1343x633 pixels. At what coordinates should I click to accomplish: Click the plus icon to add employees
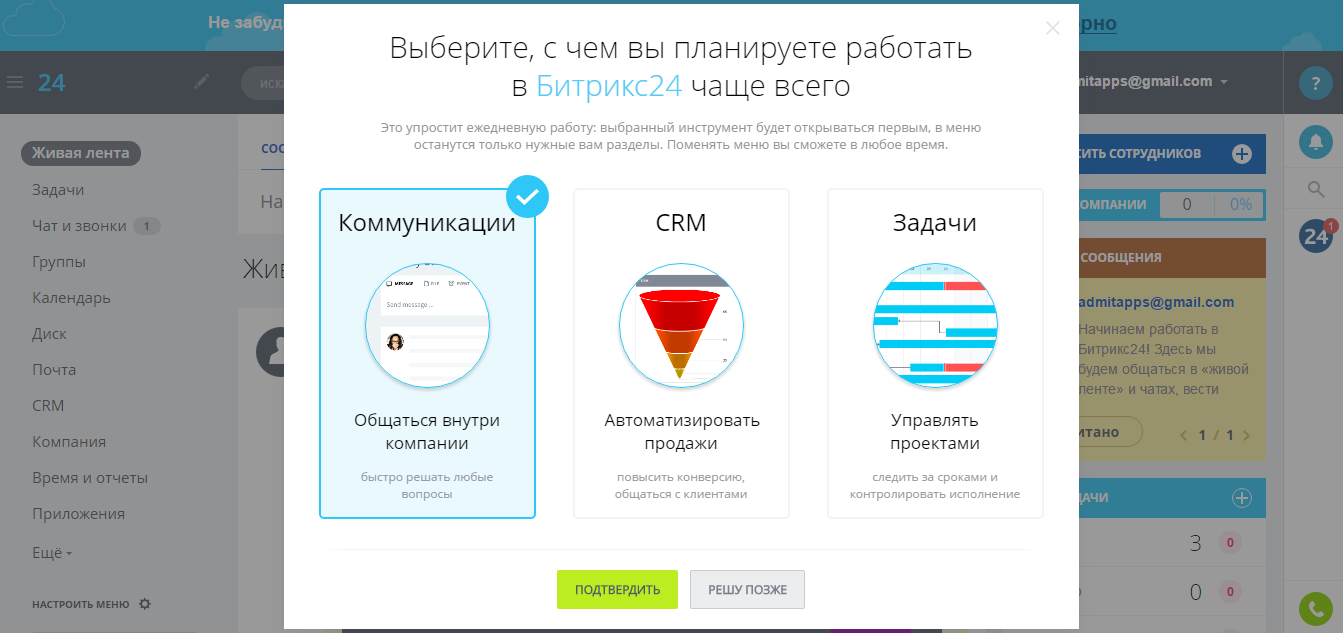pyautogui.click(x=1240, y=152)
